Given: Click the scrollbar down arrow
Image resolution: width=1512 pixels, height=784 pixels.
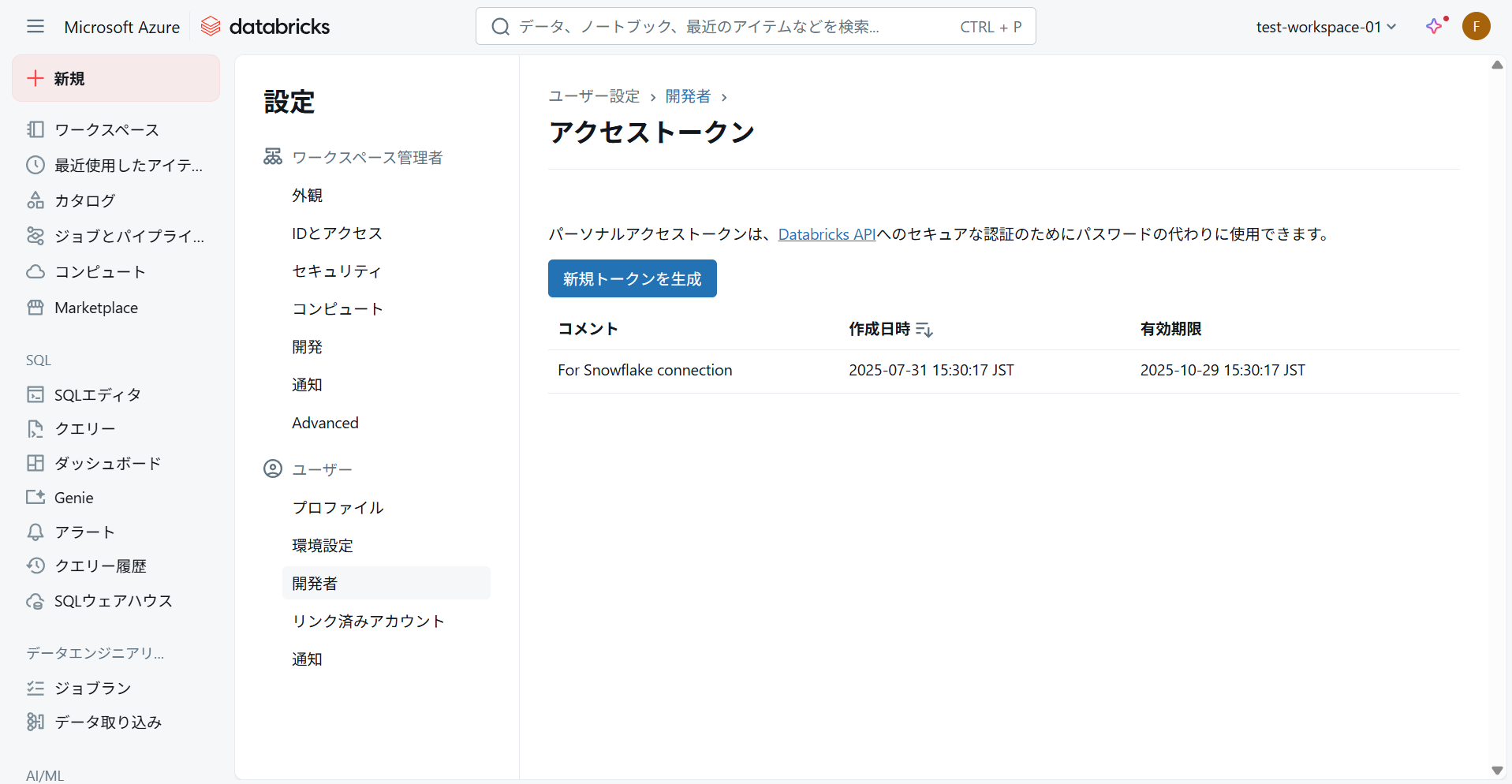Looking at the screenshot, I should point(1497,771).
